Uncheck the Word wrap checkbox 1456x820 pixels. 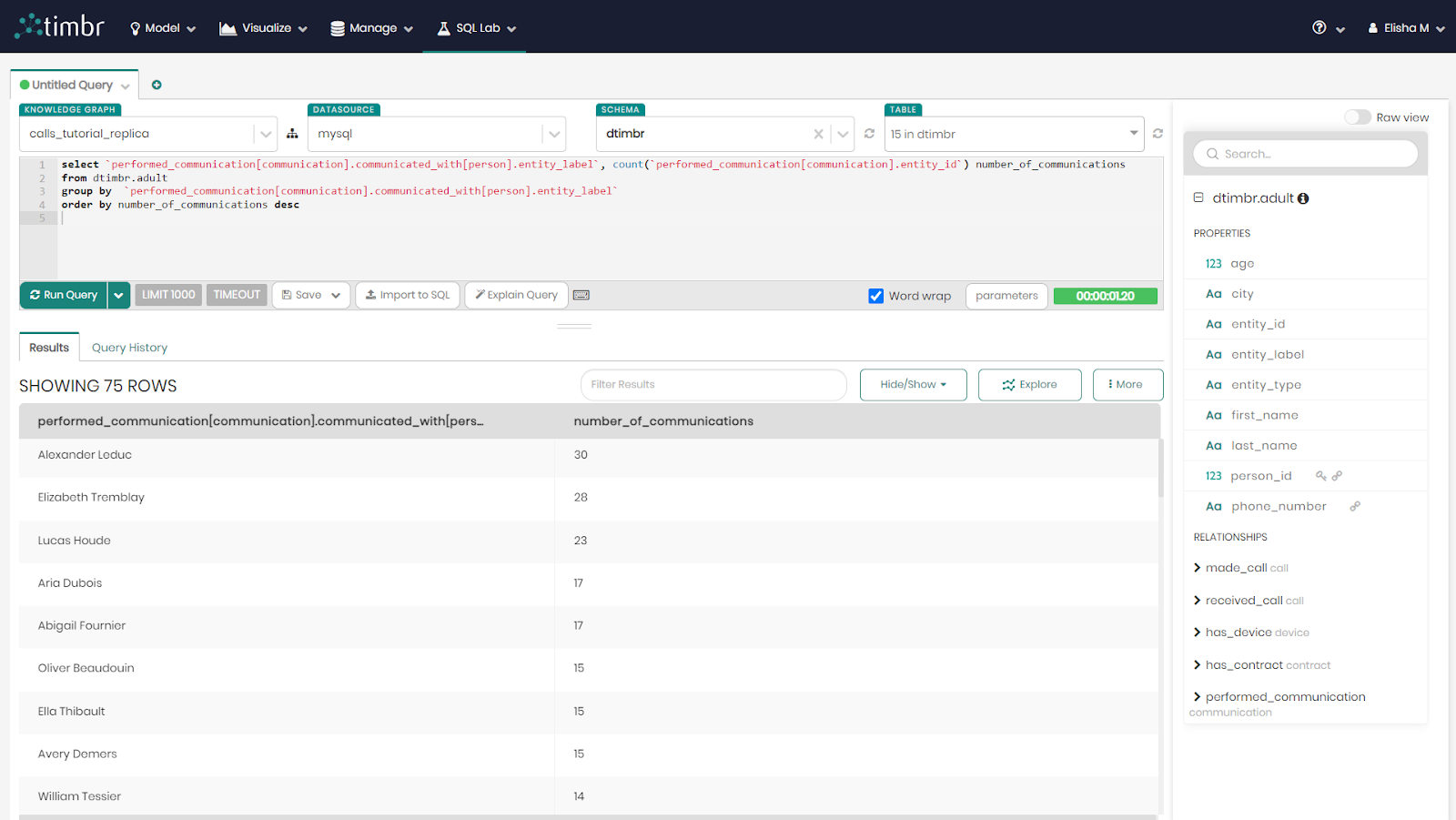coord(876,296)
